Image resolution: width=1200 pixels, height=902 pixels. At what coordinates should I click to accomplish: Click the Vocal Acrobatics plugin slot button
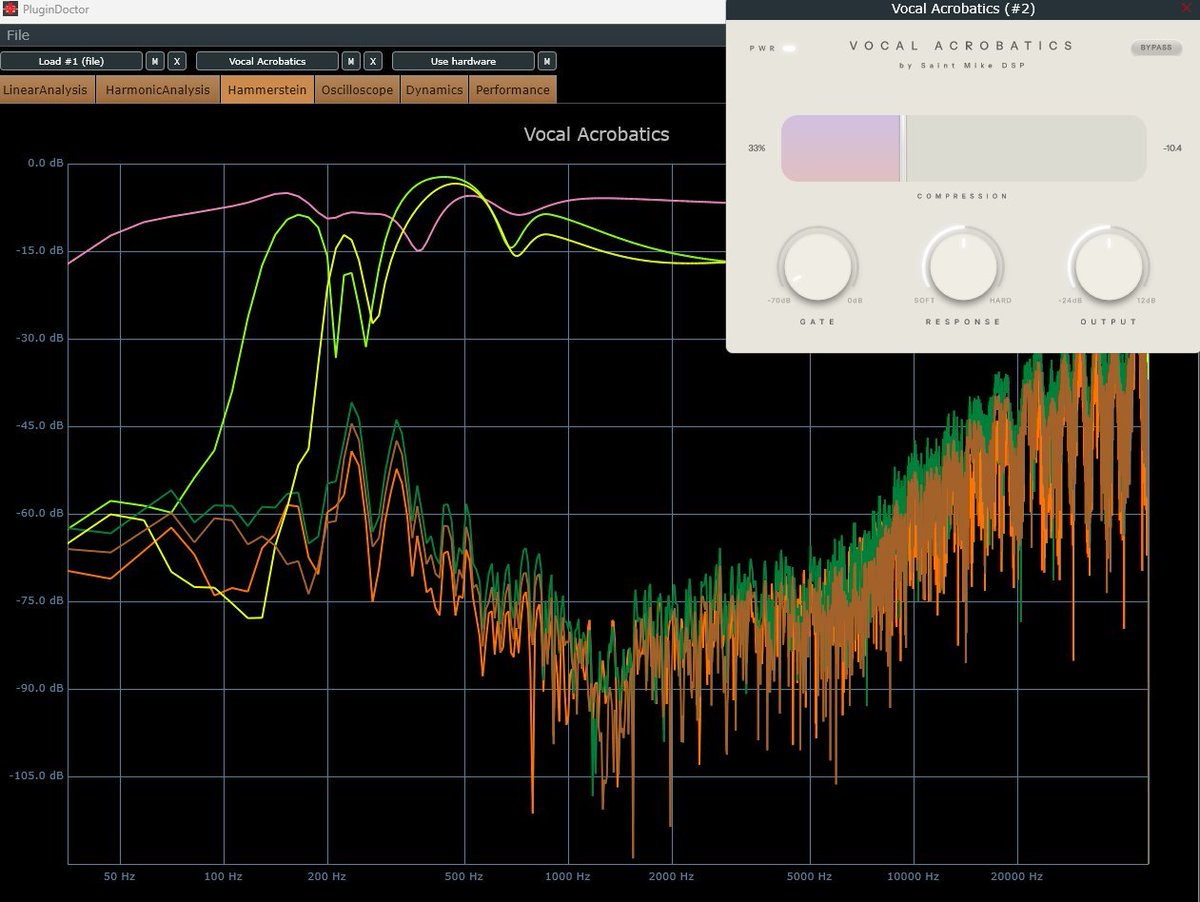(x=267, y=61)
